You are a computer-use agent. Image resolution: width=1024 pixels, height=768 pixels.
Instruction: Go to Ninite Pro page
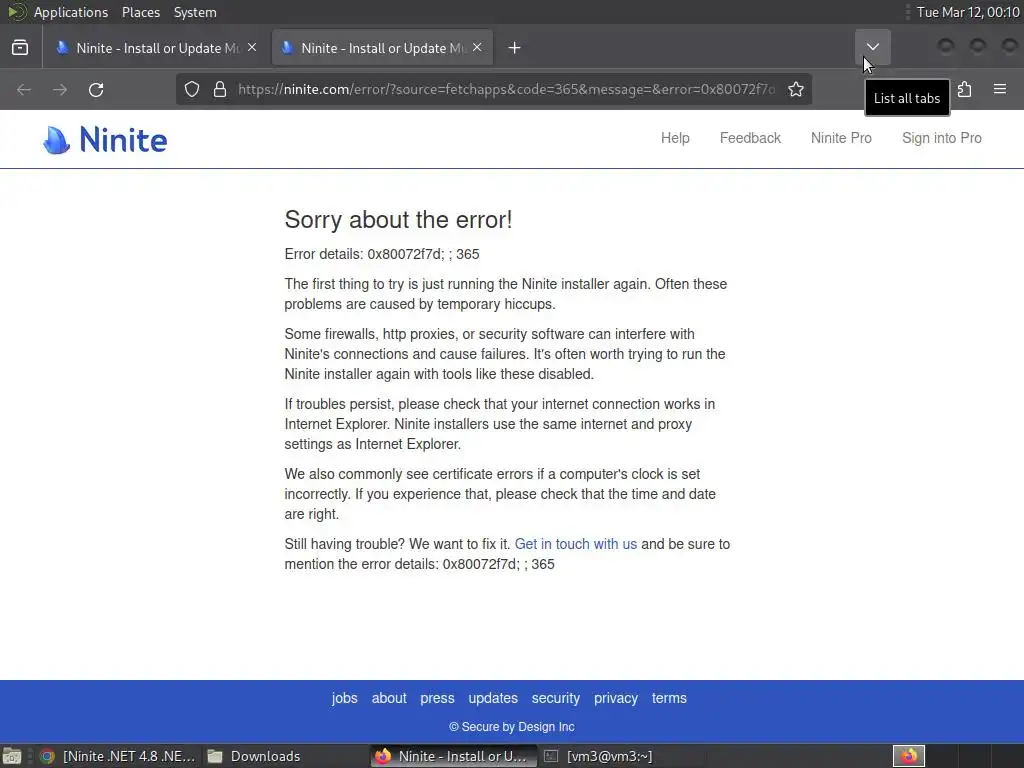point(841,138)
